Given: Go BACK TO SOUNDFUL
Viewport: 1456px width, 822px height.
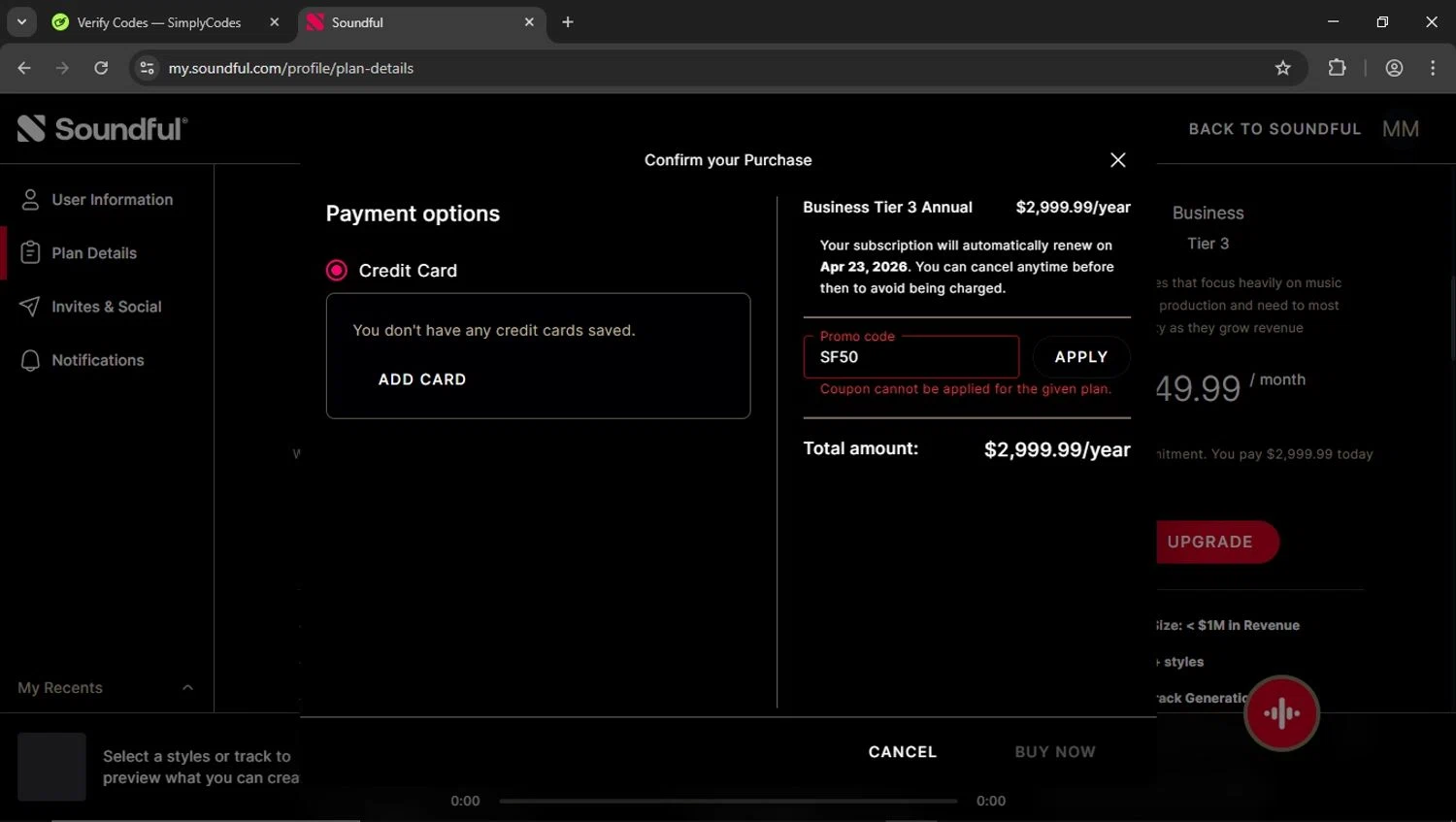Looking at the screenshot, I should click(x=1274, y=129).
